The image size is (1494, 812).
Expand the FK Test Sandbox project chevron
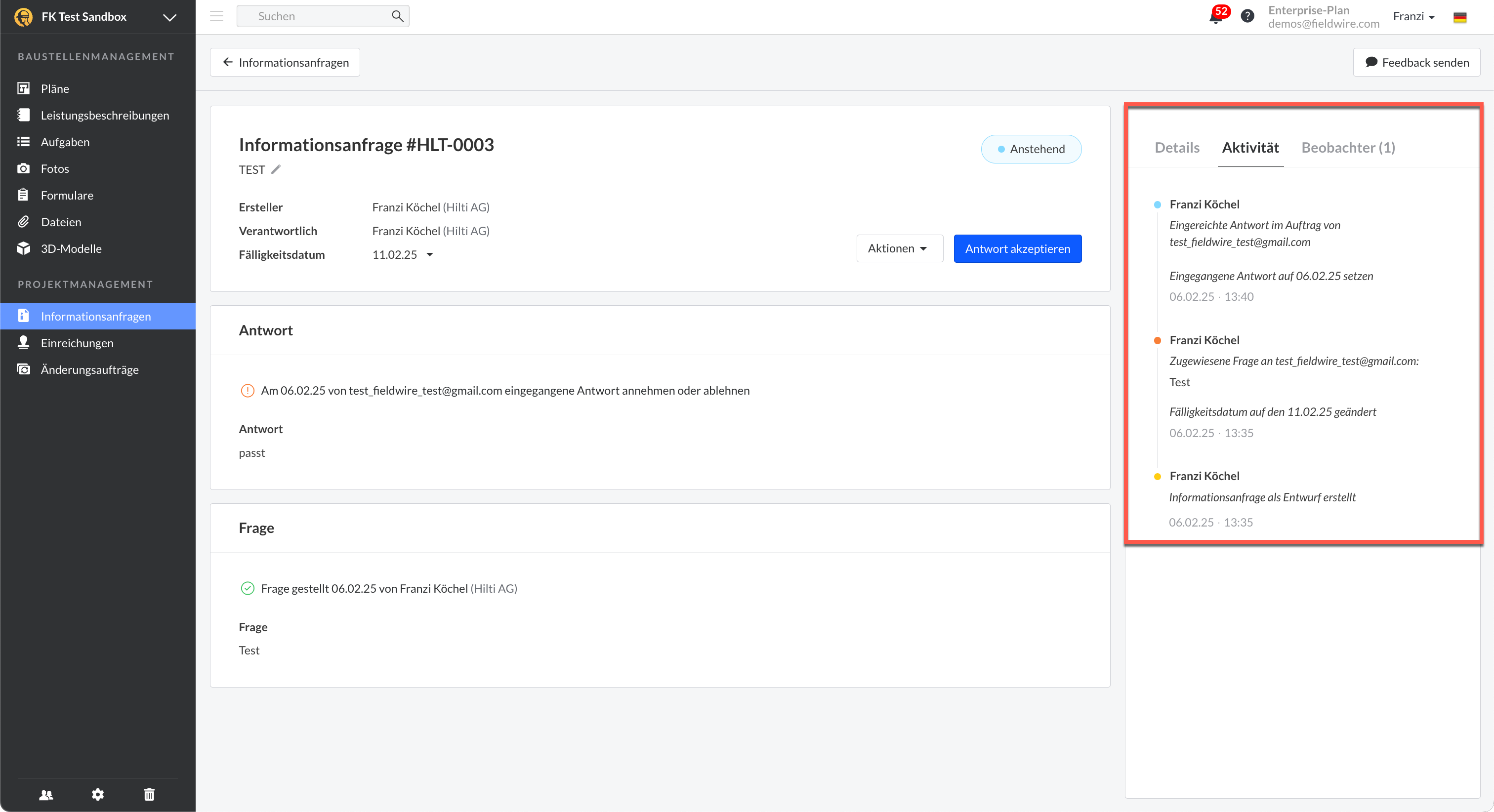coord(169,17)
